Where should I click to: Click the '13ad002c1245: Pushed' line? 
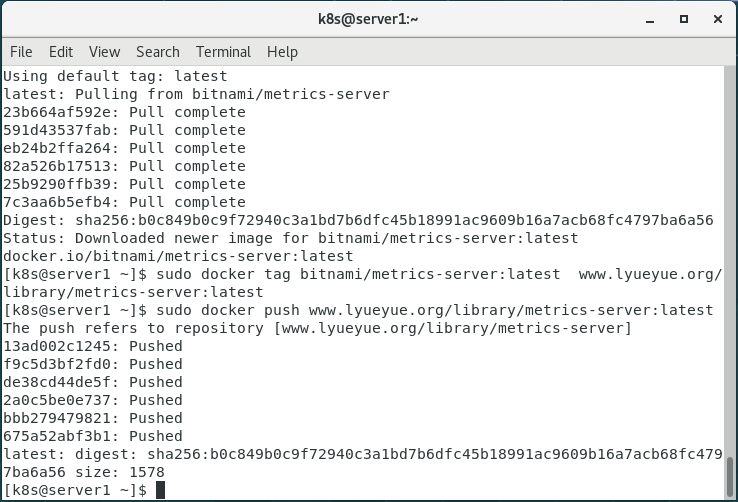(93, 346)
